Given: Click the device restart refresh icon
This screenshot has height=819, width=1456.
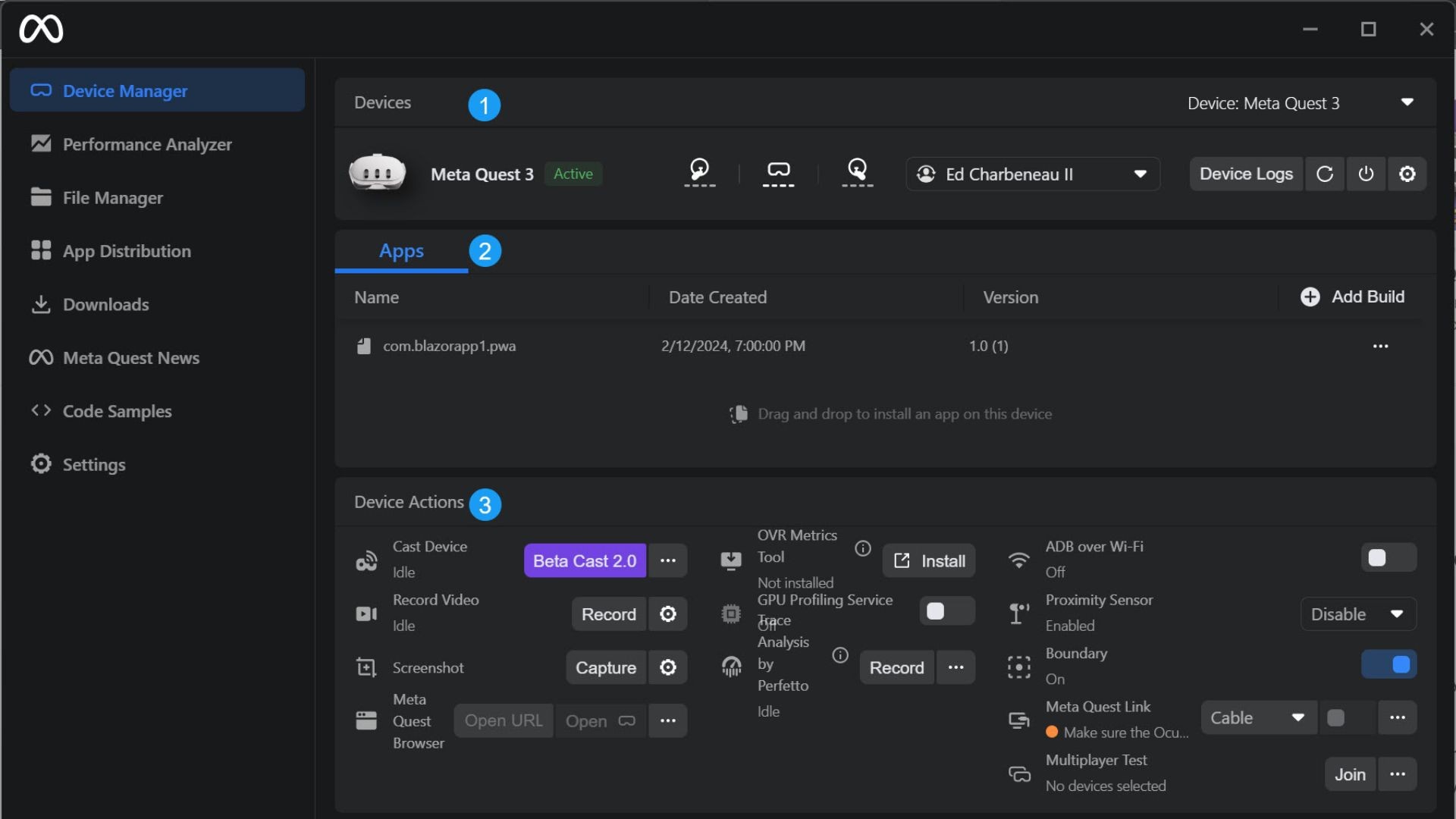Looking at the screenshot, I should (1325, 174).
